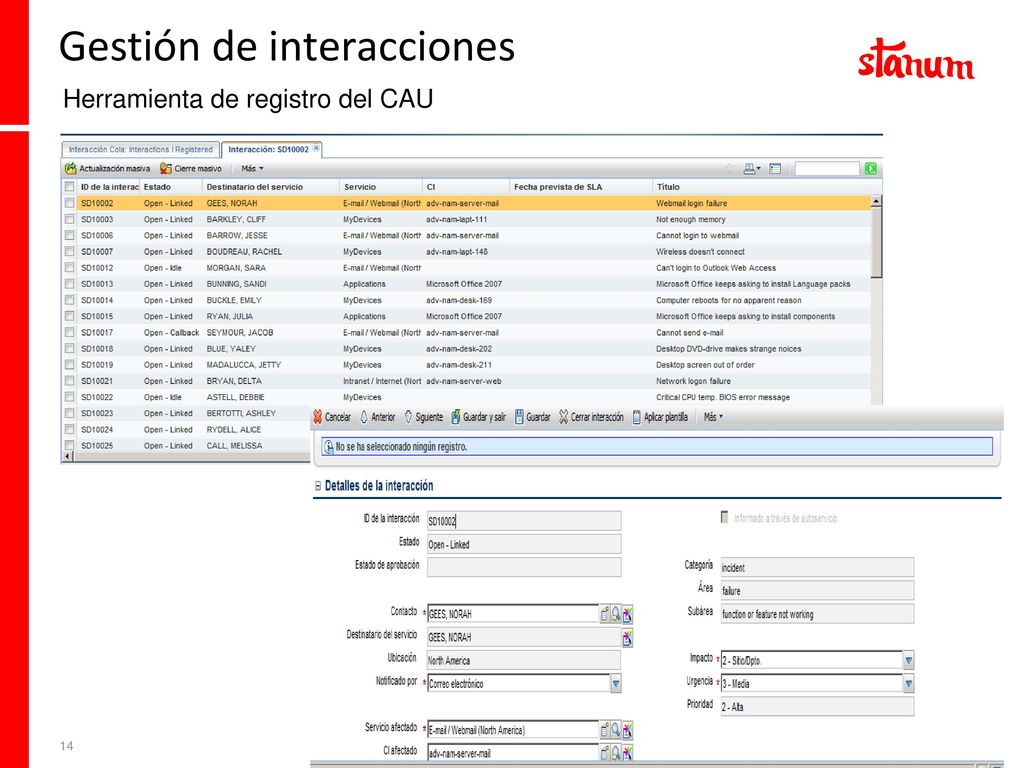
Task: Open the Más dropdown in interaction toolbar
Action: tap(713, 417)
